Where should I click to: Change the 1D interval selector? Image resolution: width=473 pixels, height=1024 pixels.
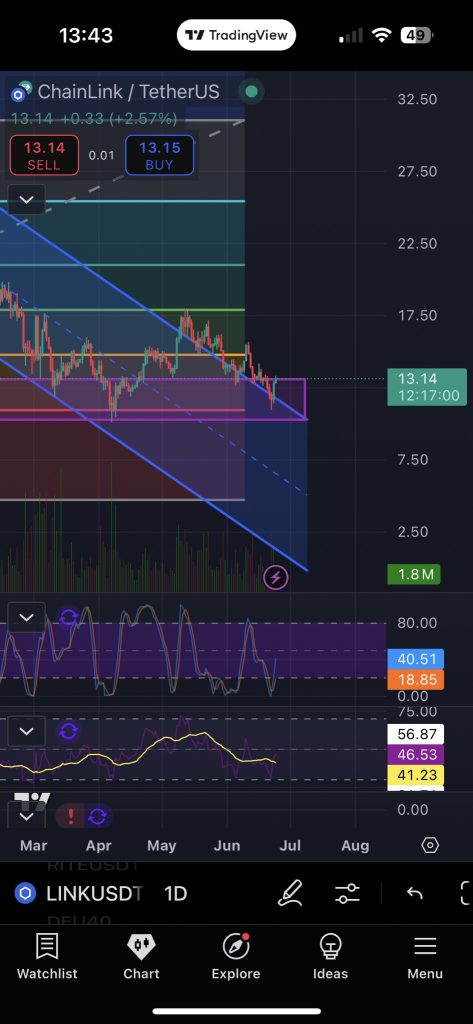(x=175, y=893)
